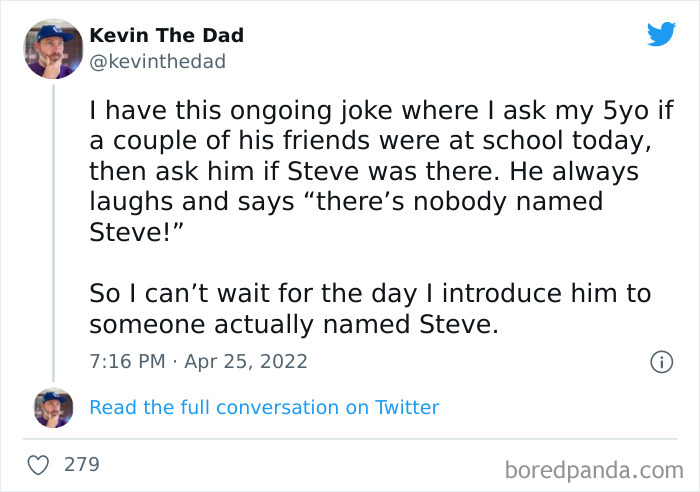Like the tweet with the heart icon
This screenshot has height=492, width=700.
pyautogui.click(x=39, y=465)
